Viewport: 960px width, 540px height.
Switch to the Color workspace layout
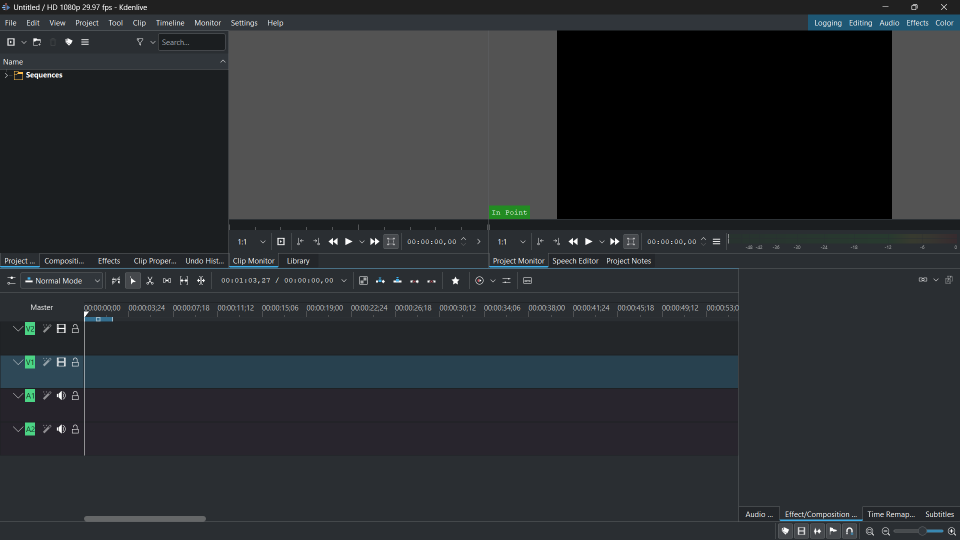944,23
